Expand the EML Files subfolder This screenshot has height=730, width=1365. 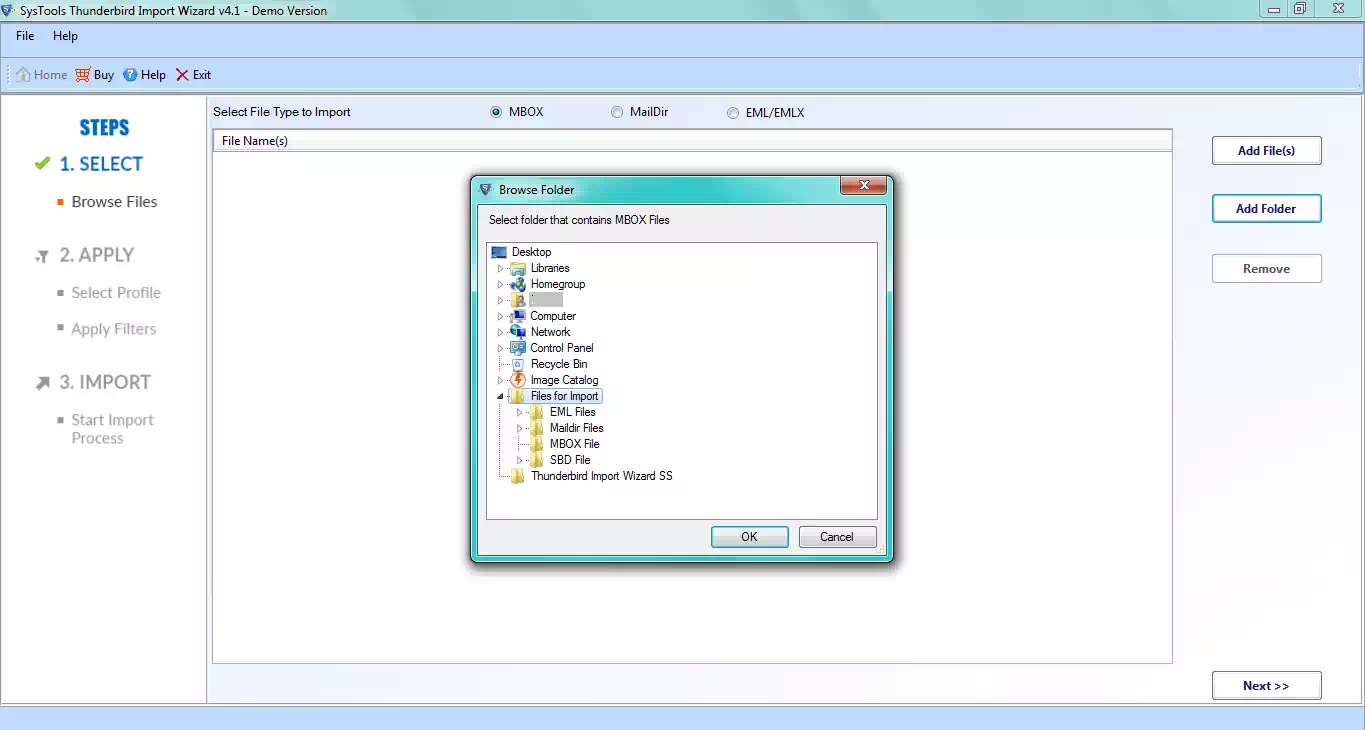520,412
